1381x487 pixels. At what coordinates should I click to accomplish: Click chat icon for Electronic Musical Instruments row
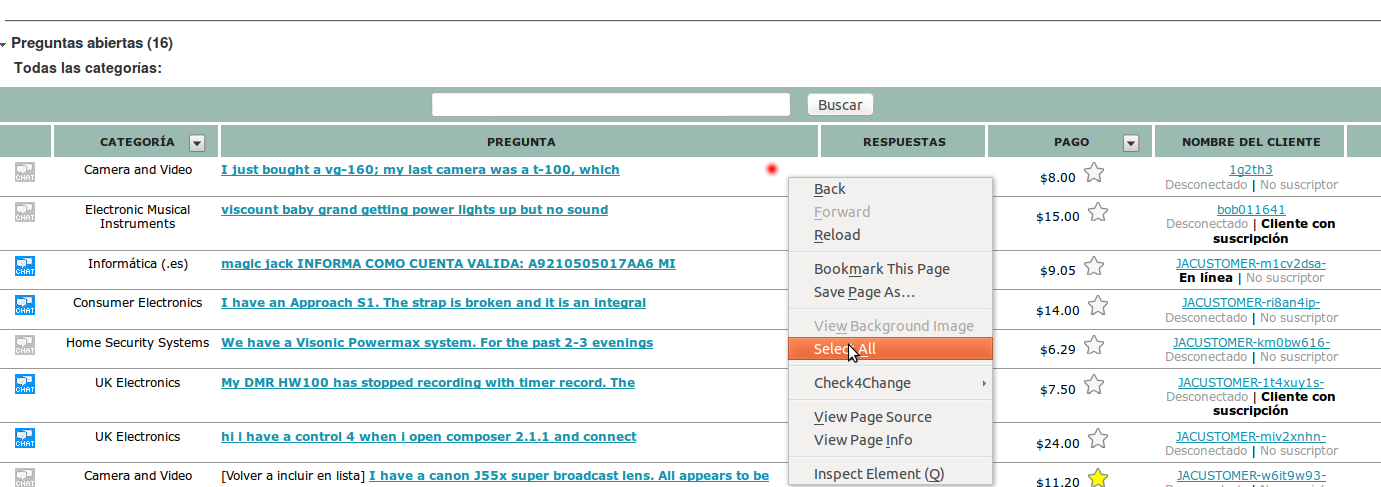click(x=25, y=212)
